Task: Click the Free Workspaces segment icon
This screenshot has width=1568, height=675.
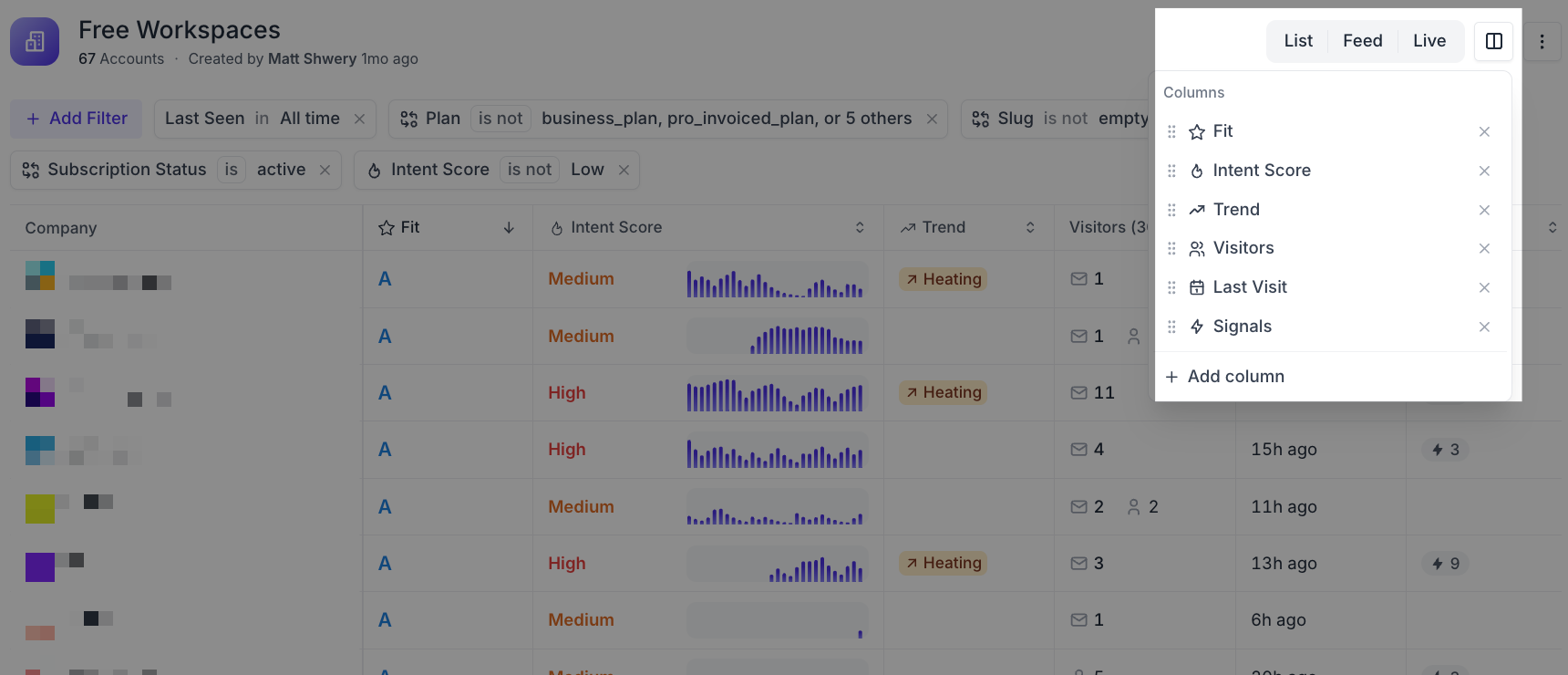Action: pyautogui.click(x=35, y=42)
